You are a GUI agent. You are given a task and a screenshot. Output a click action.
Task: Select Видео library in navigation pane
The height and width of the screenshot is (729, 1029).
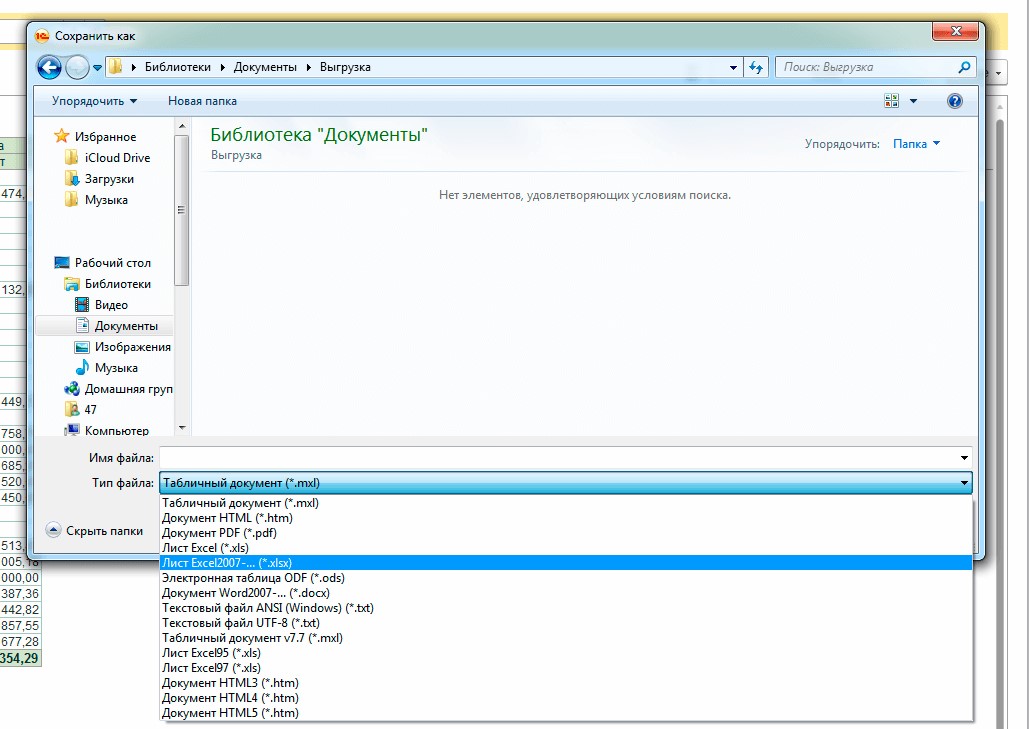[110, 305]
